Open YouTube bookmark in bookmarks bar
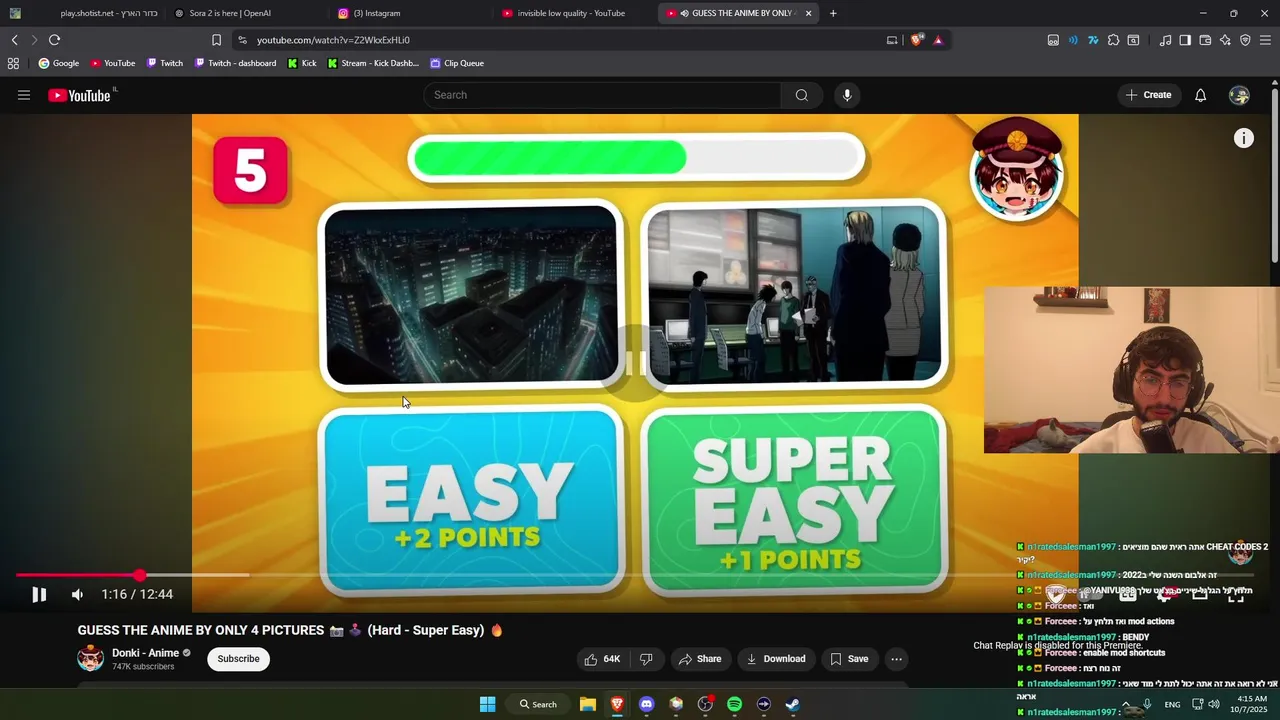This screenshot has height=720, width=1280. tap(113, 63)
